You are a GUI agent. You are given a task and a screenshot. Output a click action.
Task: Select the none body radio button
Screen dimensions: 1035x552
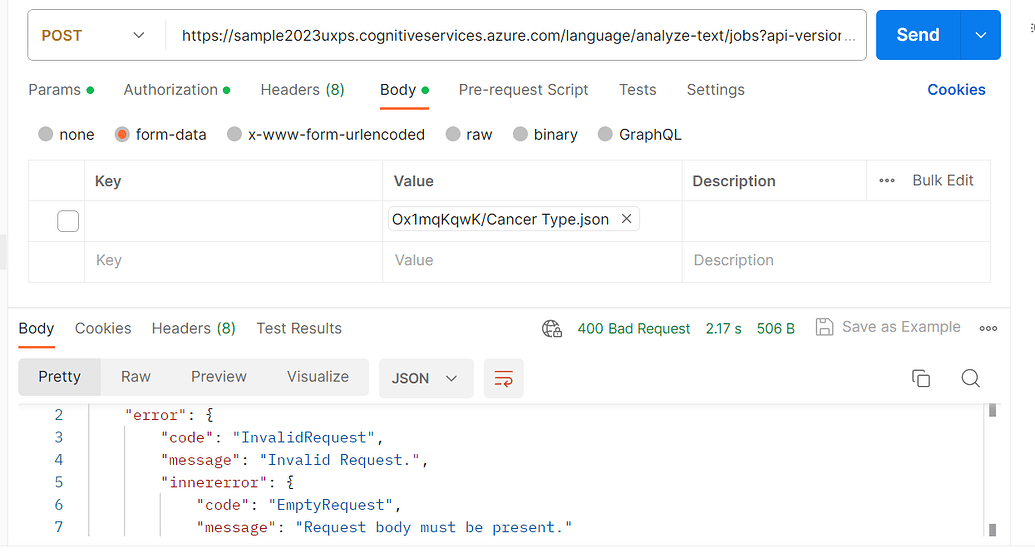click(x=46, y=134)
